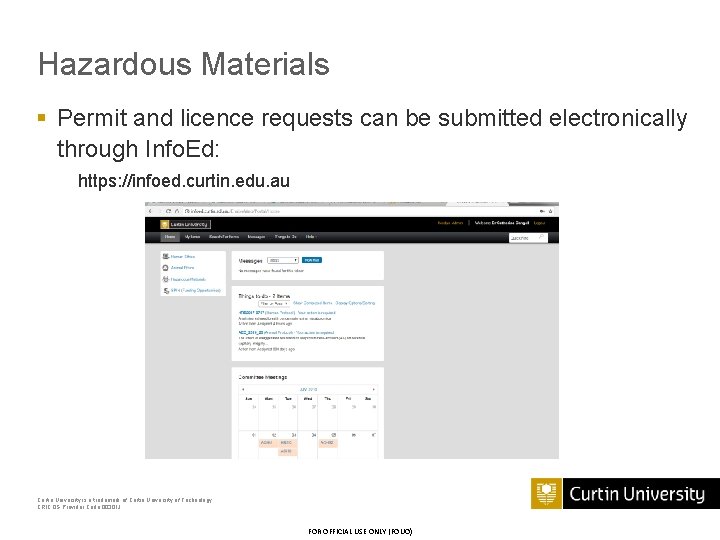Select the Home menu tab
This screenshot has width=720, height=540.
click(170, 236)
